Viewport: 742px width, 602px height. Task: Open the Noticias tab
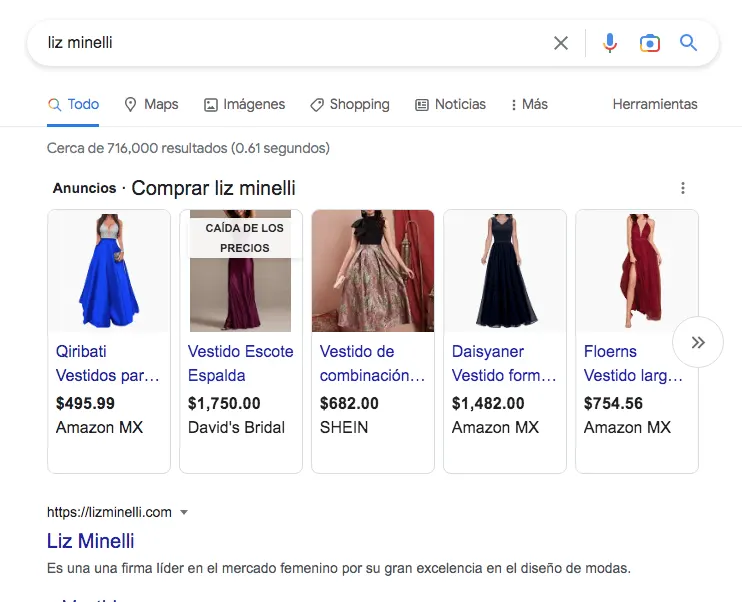coord(450,104)
